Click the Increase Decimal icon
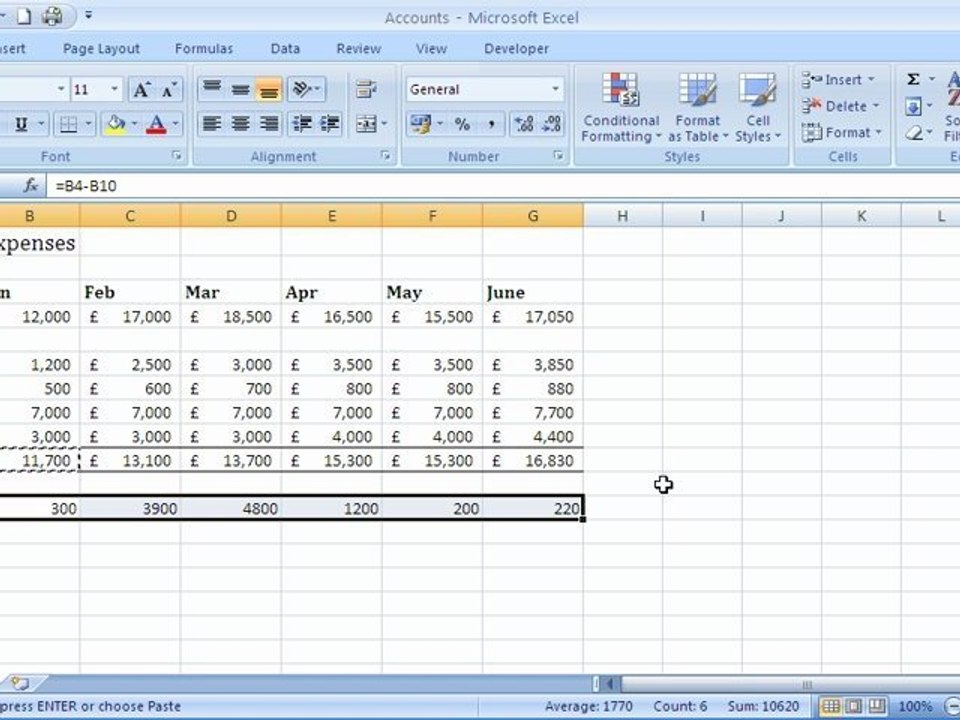The height and width of the screenshot is (720, 960). [x=524, y=124]
